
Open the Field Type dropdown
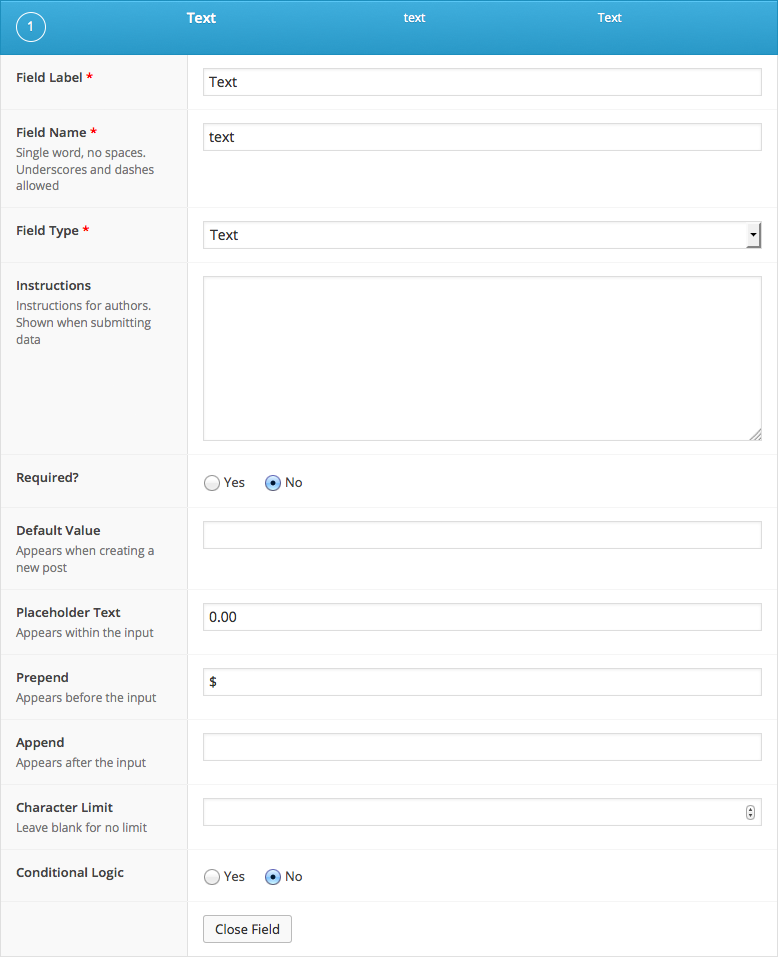[x=482, y=234]
